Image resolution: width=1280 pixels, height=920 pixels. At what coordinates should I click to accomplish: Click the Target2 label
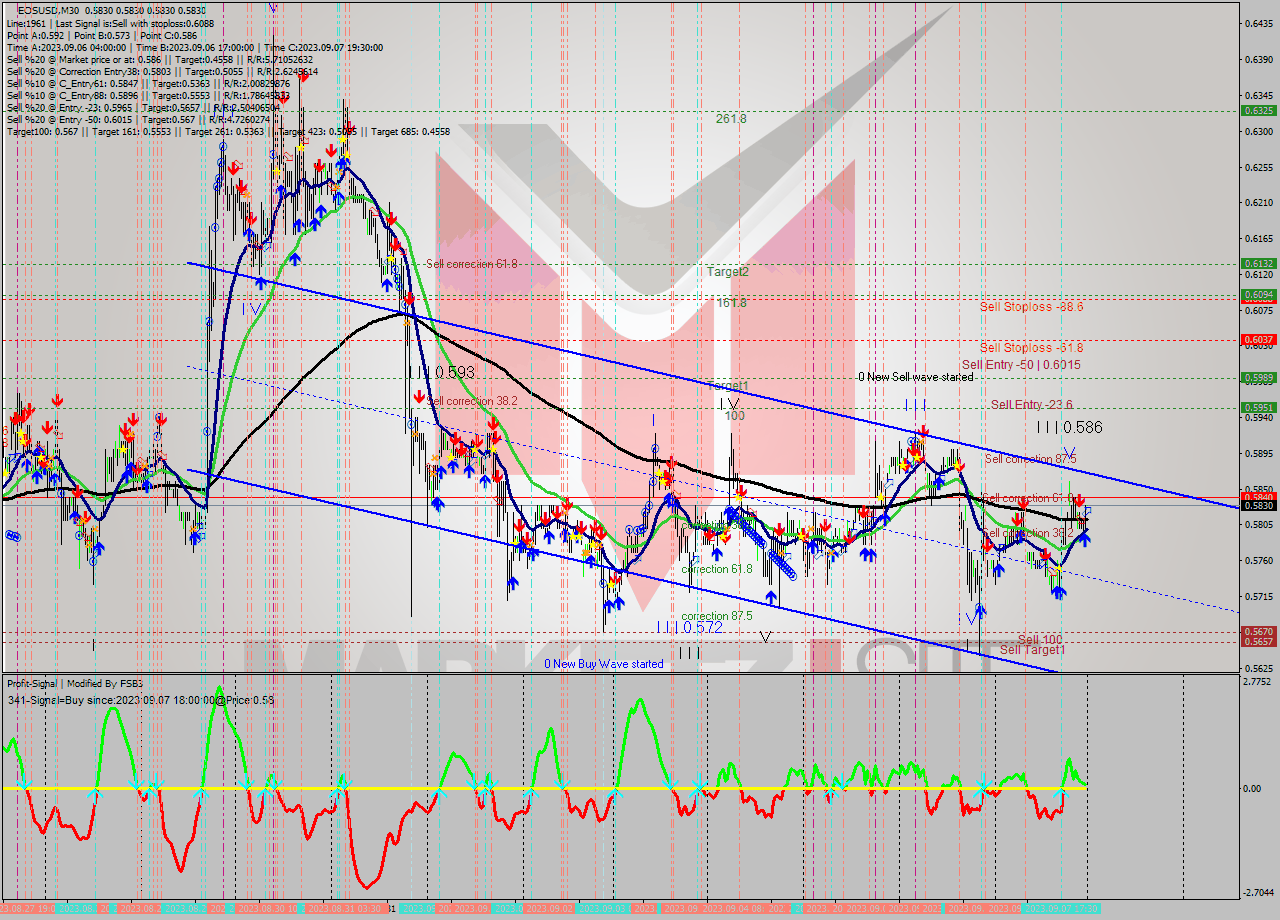(727, 271)
